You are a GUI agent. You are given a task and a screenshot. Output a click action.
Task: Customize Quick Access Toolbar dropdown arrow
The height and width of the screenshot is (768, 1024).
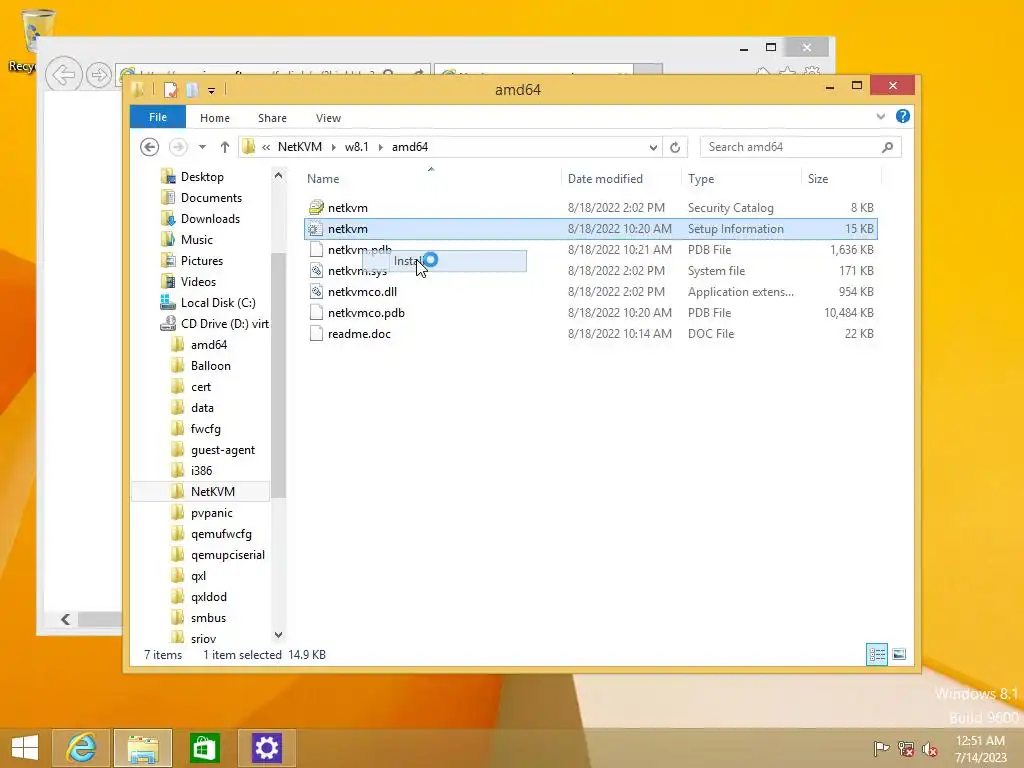[x=212, y=90]
